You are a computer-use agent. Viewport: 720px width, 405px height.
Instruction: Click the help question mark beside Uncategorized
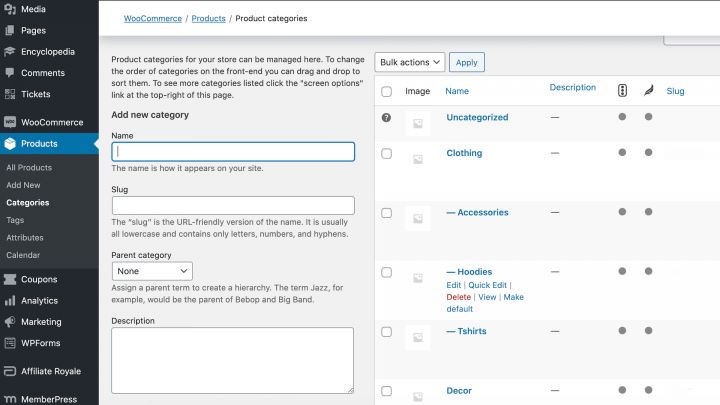(386, 118)
